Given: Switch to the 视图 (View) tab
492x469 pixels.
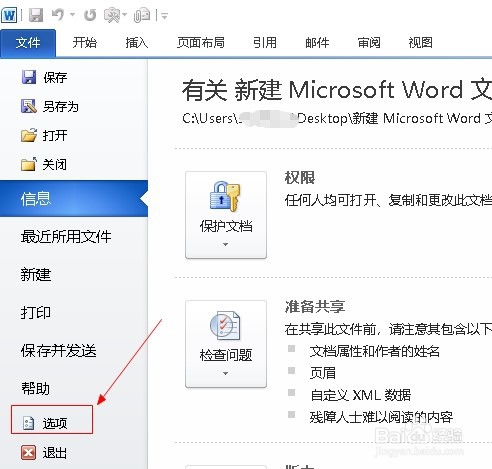Looking at the screenshot, I should click(420, 43).
